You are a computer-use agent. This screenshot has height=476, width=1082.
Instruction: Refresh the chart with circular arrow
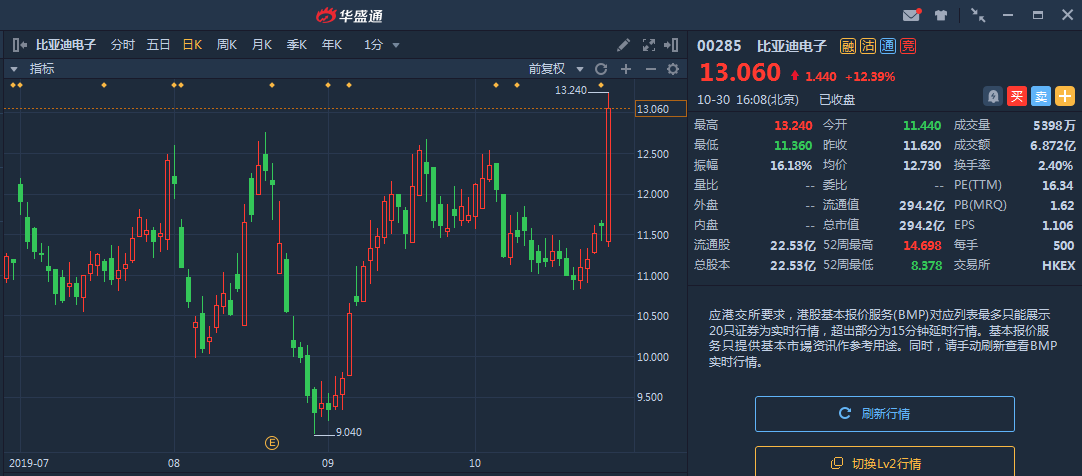pos(601,69)
